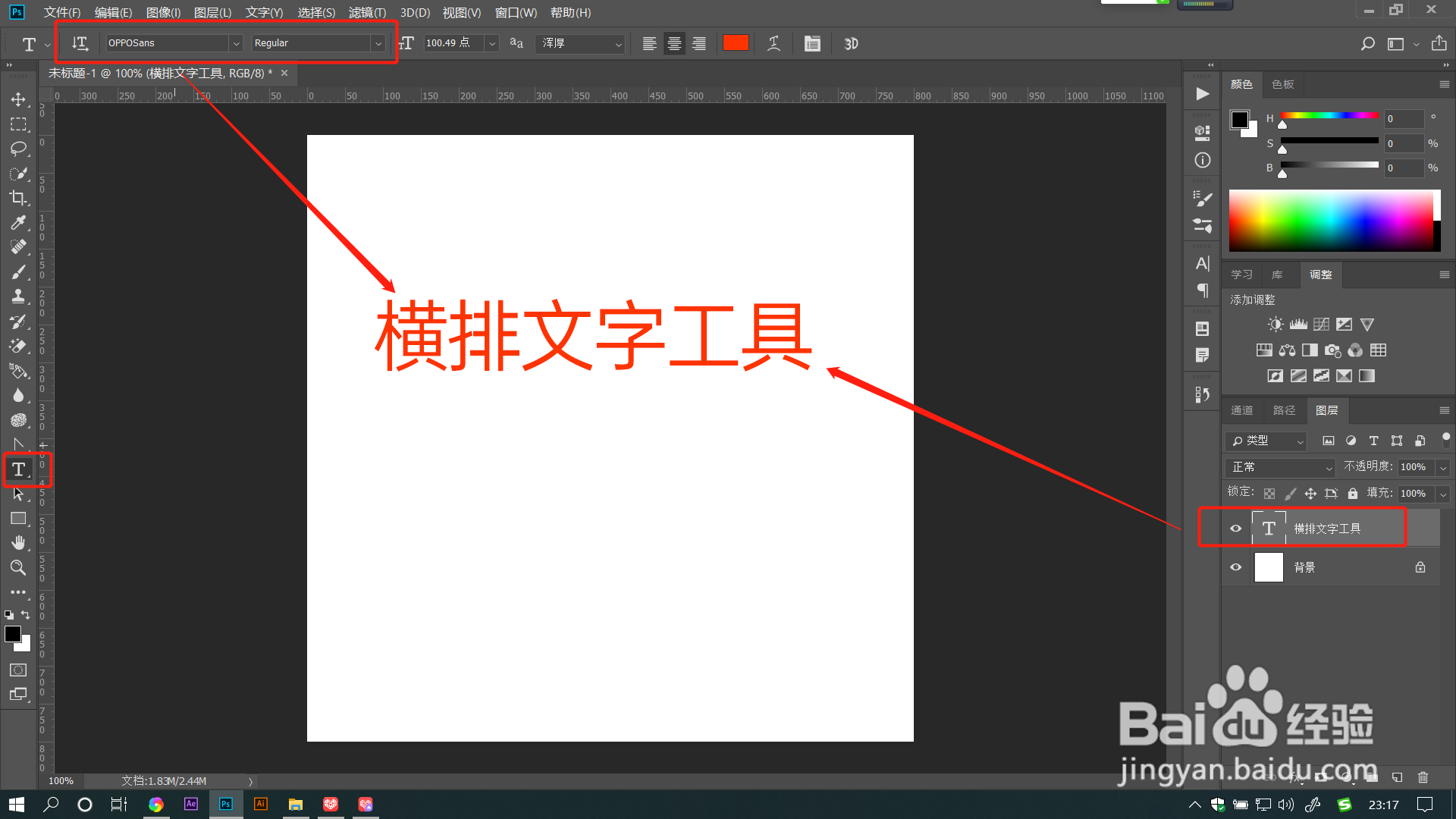Toggle character and paragraph panels
Image resolution: width=1456 pixels, height=819 pixels.
point(812,43)
